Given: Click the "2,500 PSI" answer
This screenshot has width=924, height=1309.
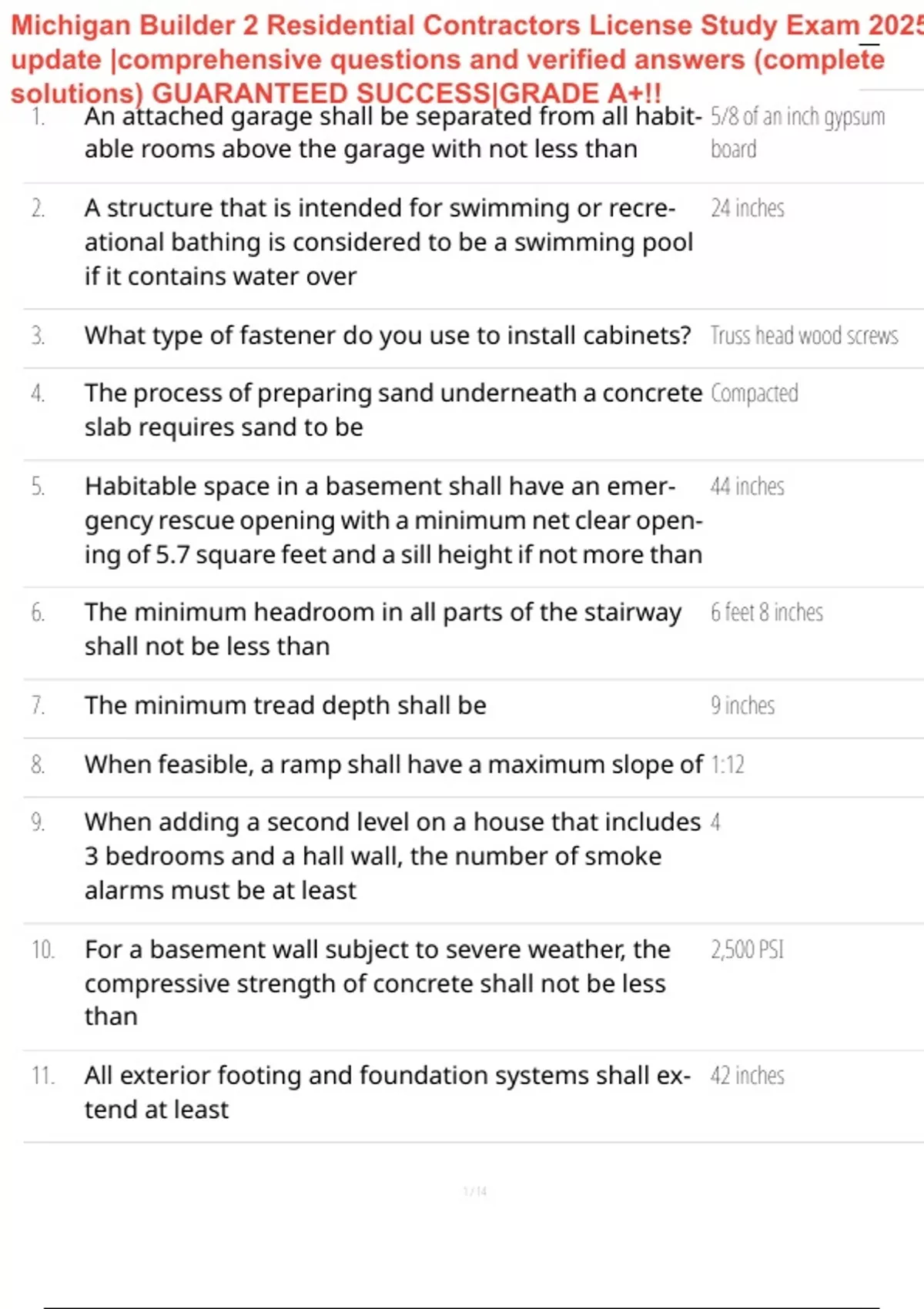Looking at the screenshot, I should (x=747, y=949).
